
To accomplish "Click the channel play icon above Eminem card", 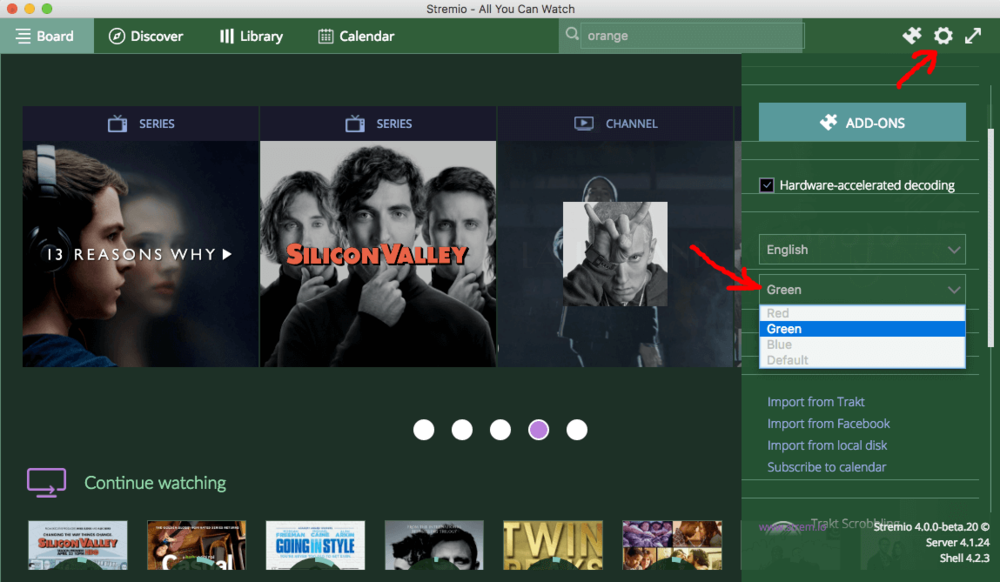I will (x=584, y=123).
